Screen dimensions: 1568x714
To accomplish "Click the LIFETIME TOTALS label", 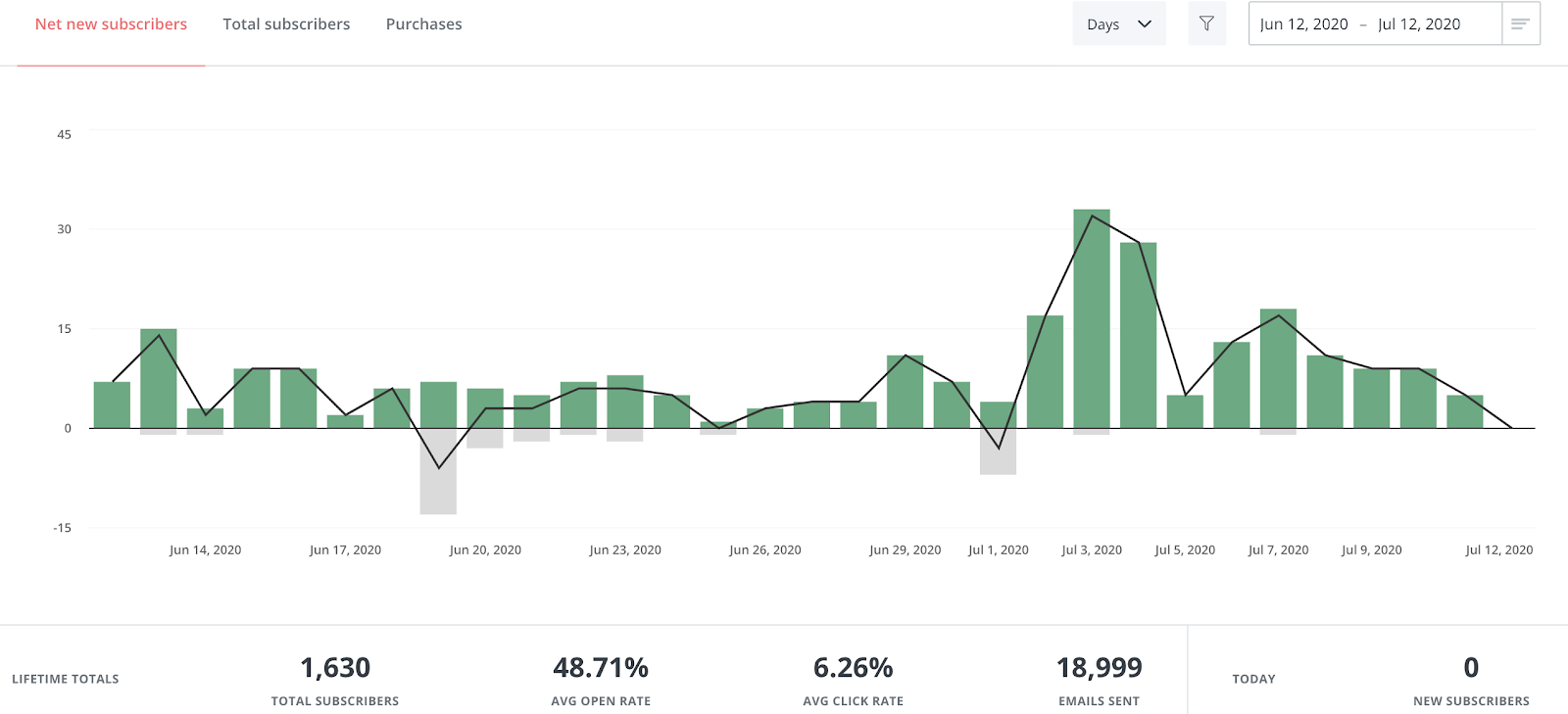I will point(66,679).
